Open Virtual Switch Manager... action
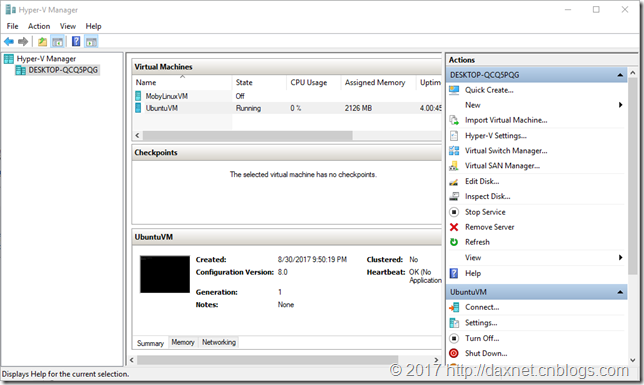Screen dimensions: 644x385 click(x=506, y=151)
